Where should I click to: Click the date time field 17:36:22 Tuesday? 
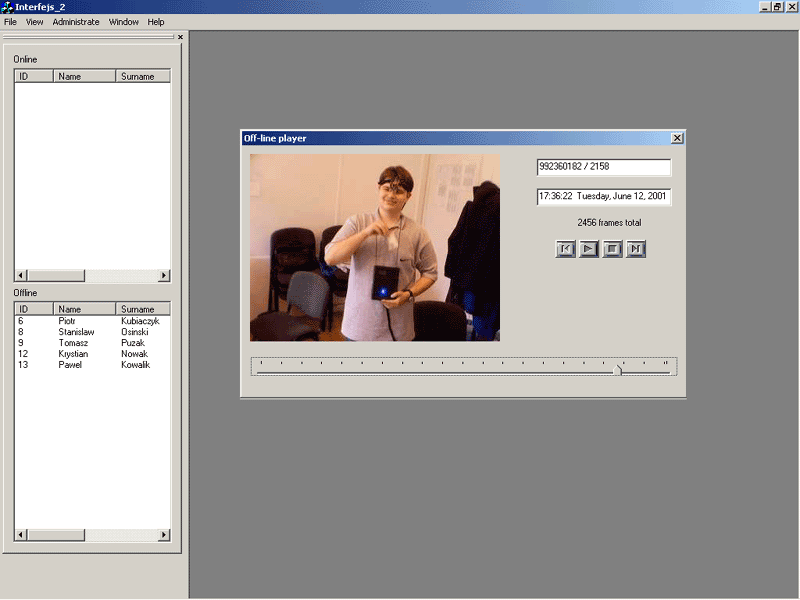604,196
